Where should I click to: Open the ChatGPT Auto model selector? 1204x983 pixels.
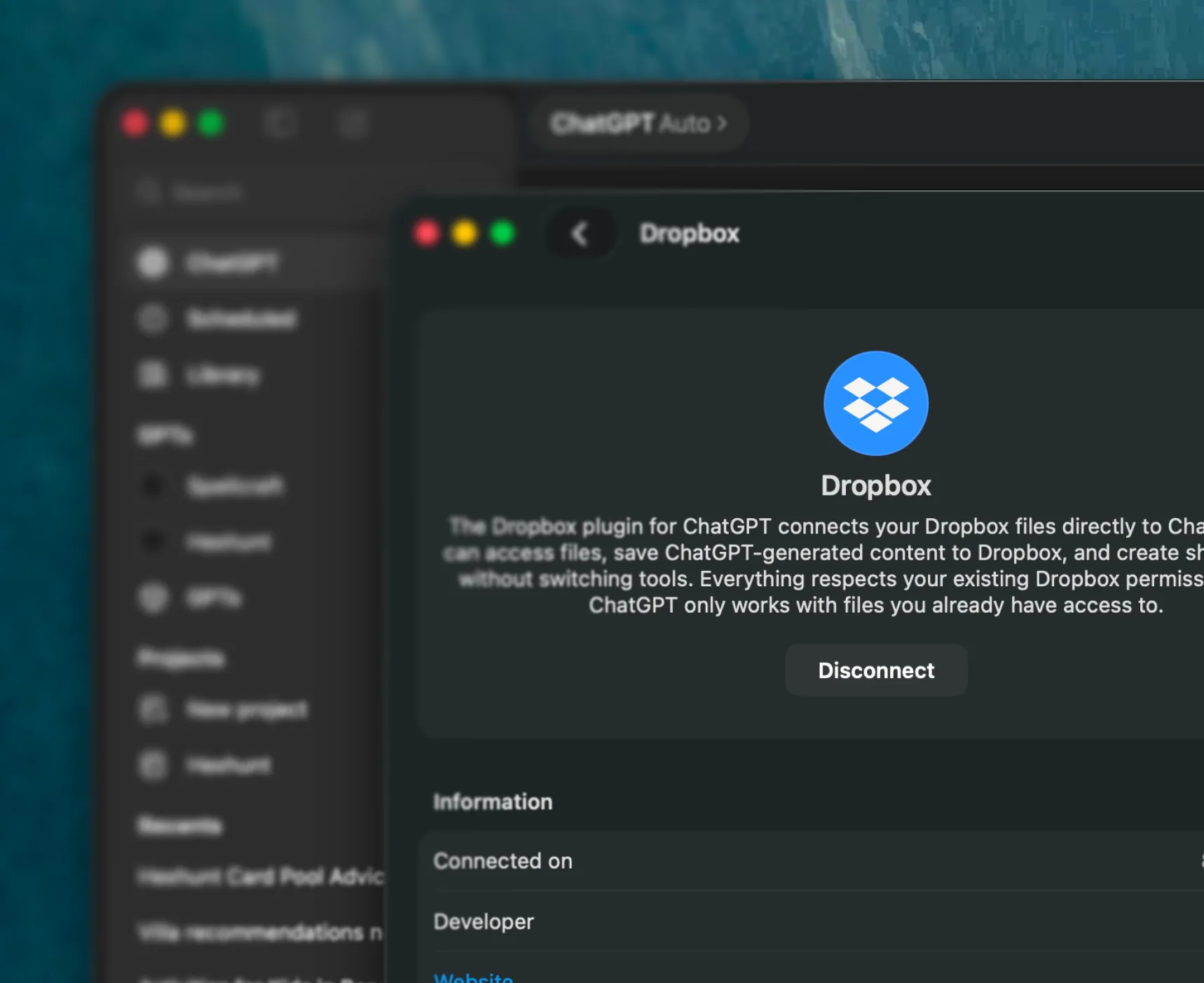(638, 123)
